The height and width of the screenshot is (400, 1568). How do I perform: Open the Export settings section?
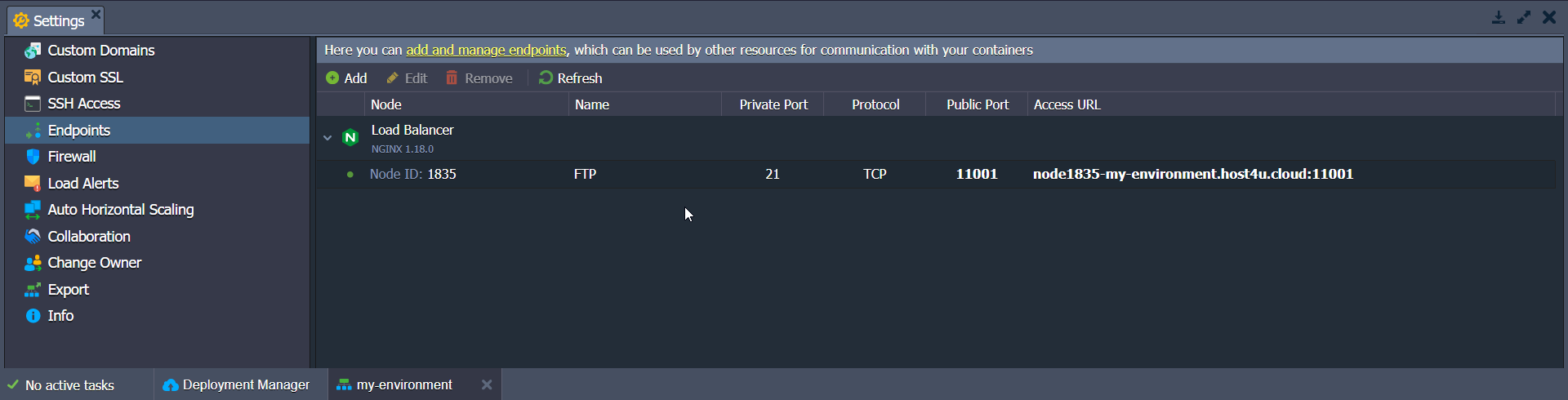[68, 290]
